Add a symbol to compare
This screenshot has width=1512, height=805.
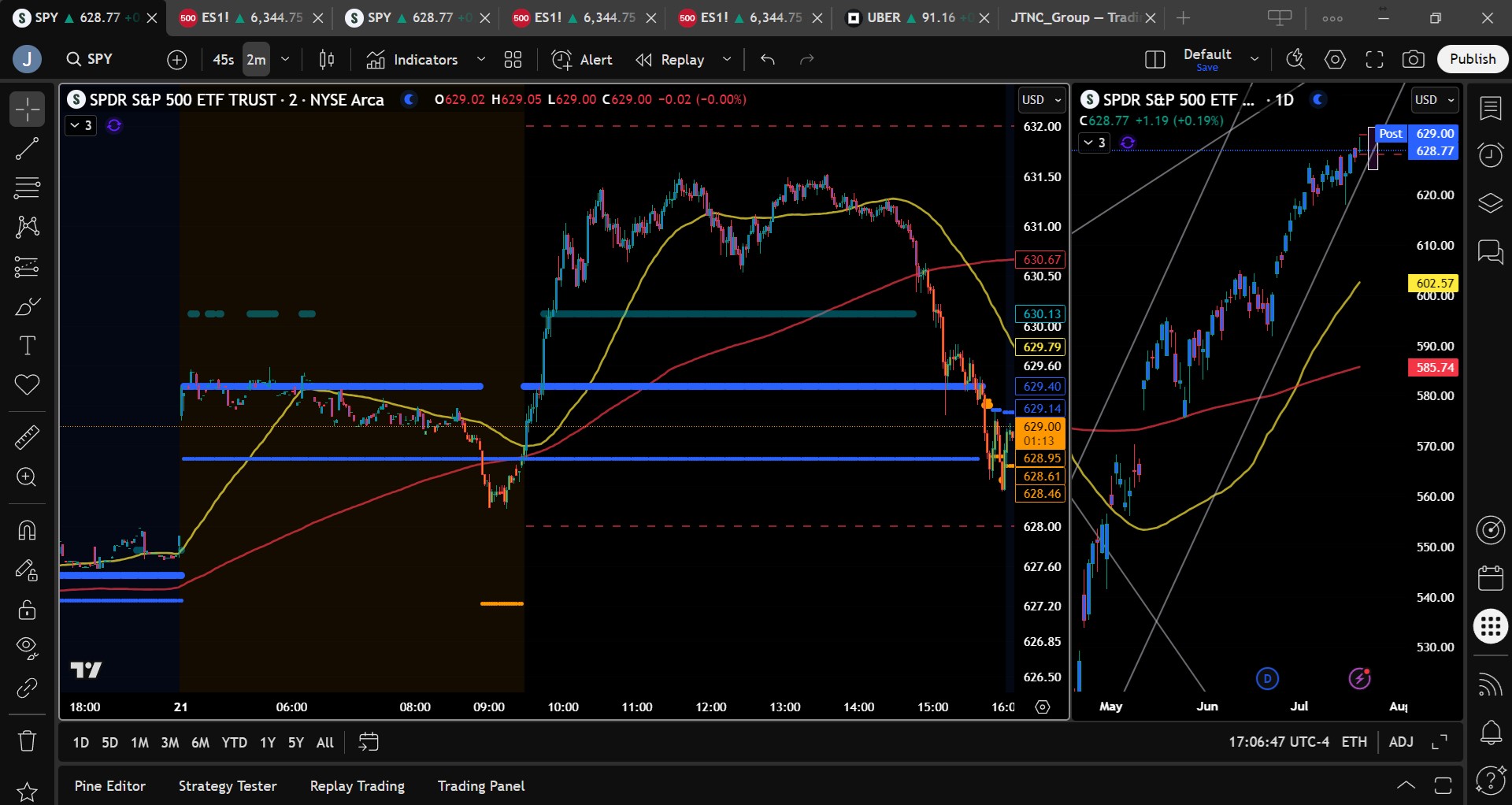pos(177,59)
